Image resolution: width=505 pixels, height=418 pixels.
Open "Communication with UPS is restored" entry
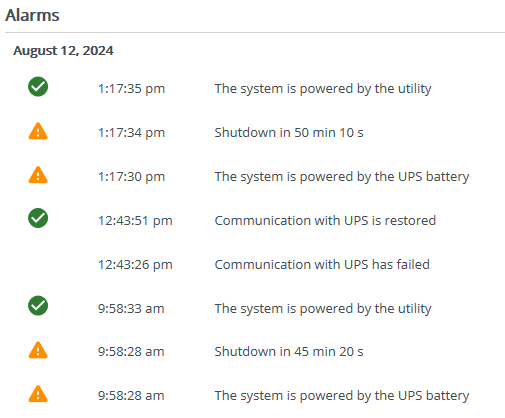325,221
